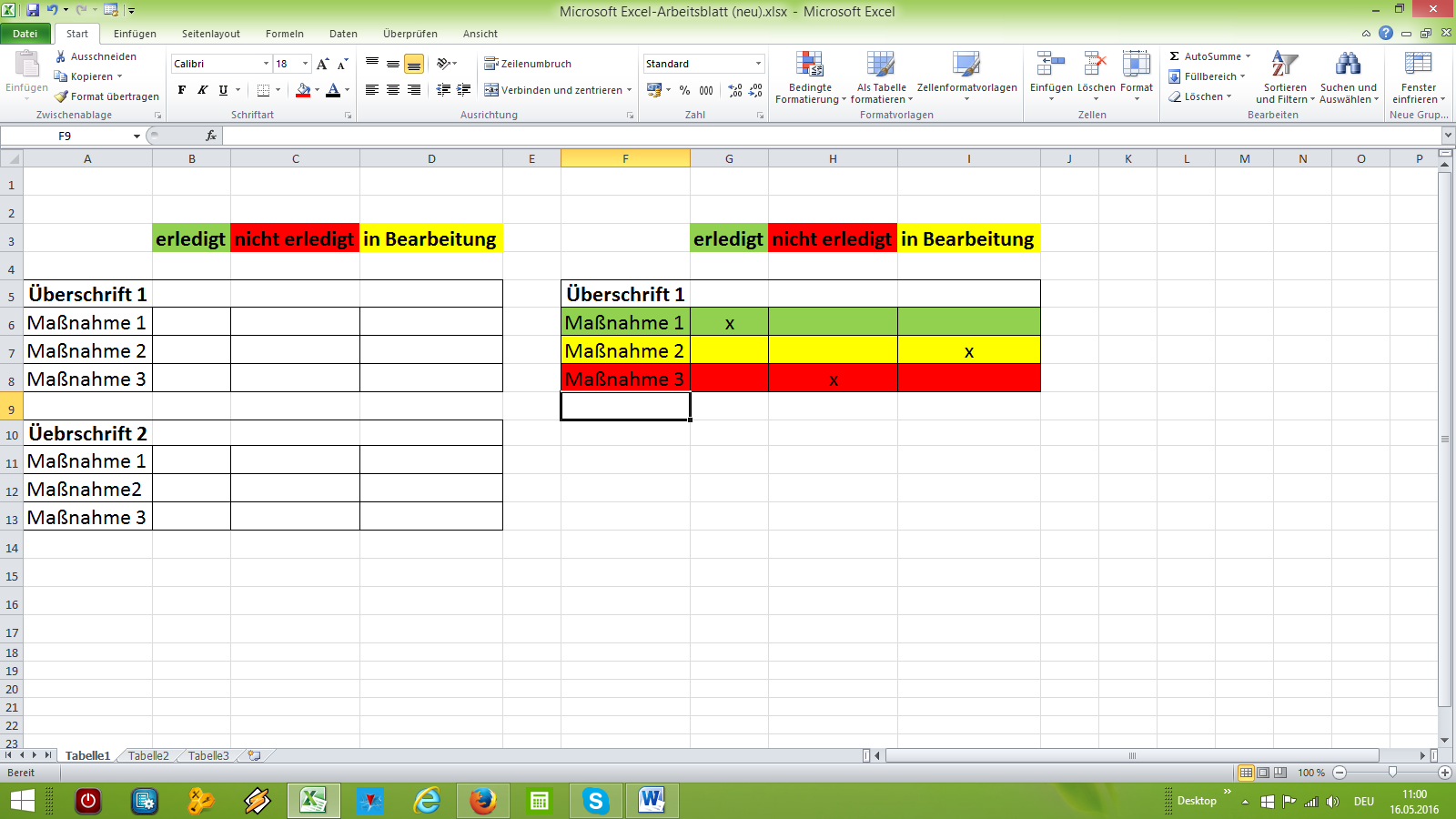Viewport: 1456px width, 819px height.
Task: Toggle bold formatting (F button)
Action: point(182,90)
